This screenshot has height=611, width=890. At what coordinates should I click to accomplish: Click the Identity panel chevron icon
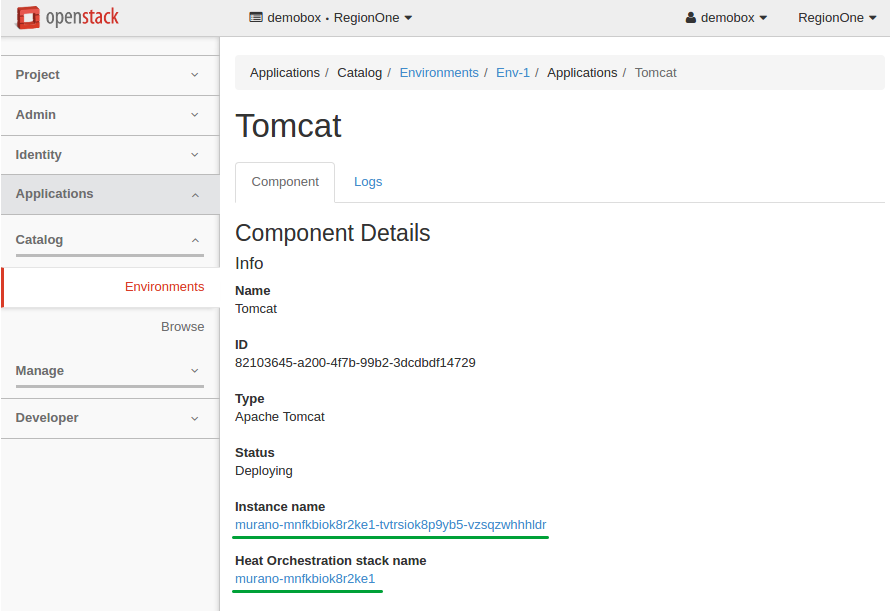(195, 155)
